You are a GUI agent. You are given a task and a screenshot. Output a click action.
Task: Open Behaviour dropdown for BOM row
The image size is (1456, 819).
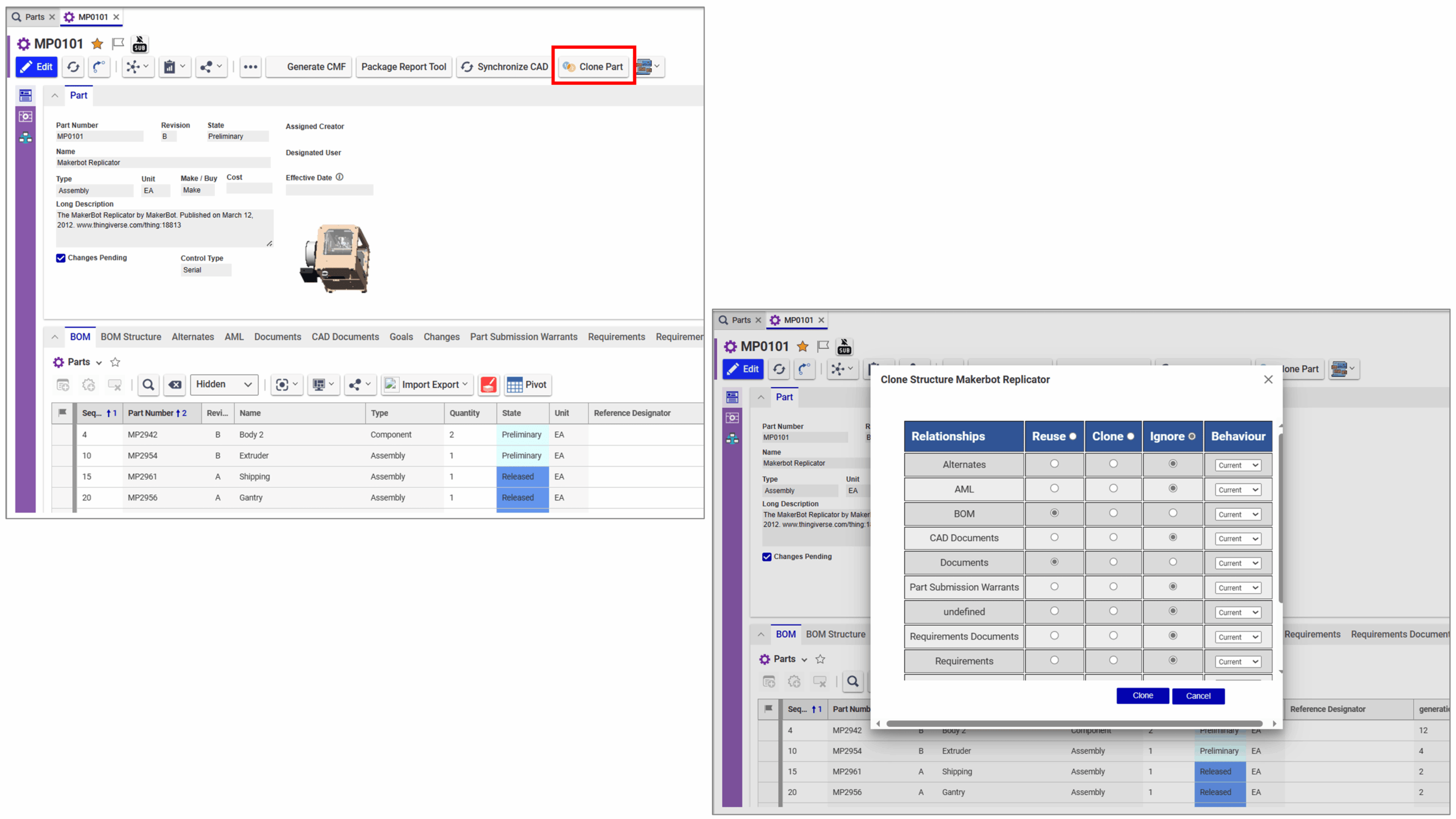tap(1238, 515)
